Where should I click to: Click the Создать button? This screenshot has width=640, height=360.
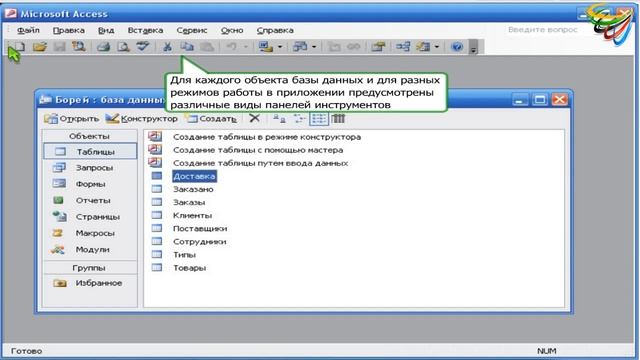tap(211, 118)
